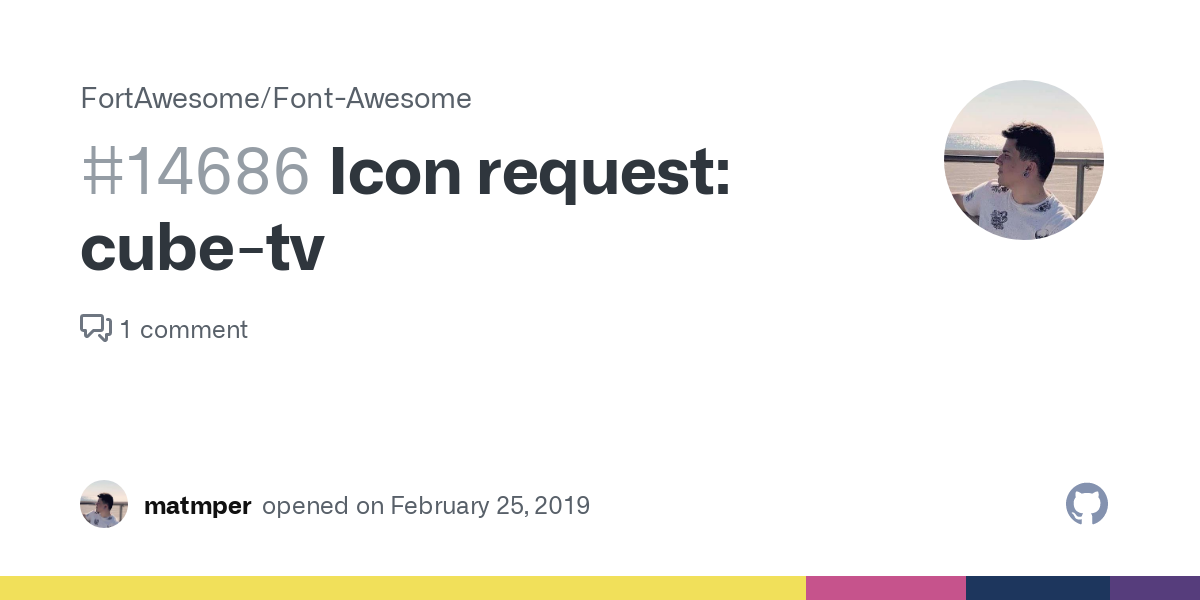Pick the yellow language bar segment
This screenshot has height=600, width=1200.
(403, 588)
